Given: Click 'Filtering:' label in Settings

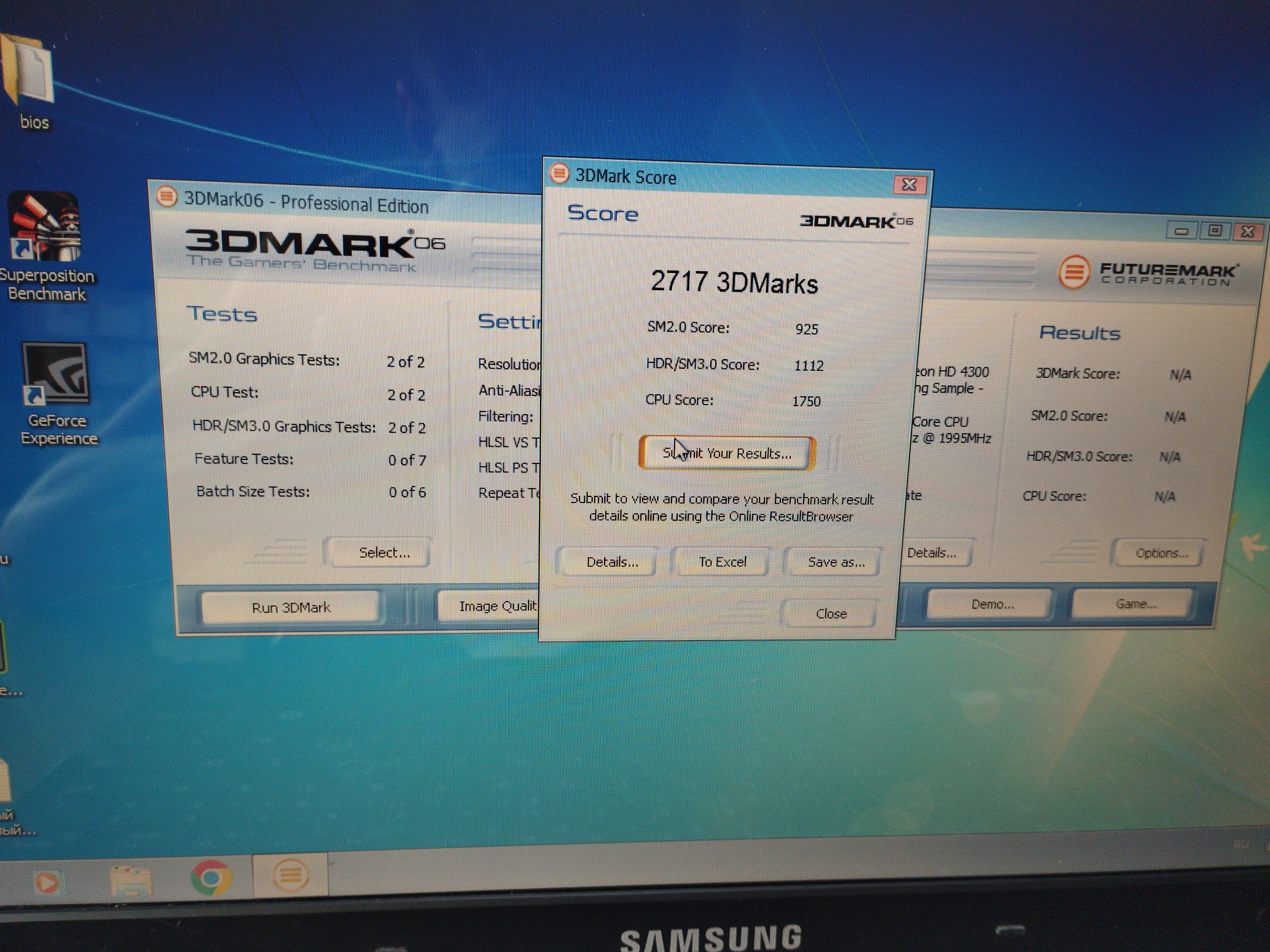Looking at the screenshot, I should 505,416.
